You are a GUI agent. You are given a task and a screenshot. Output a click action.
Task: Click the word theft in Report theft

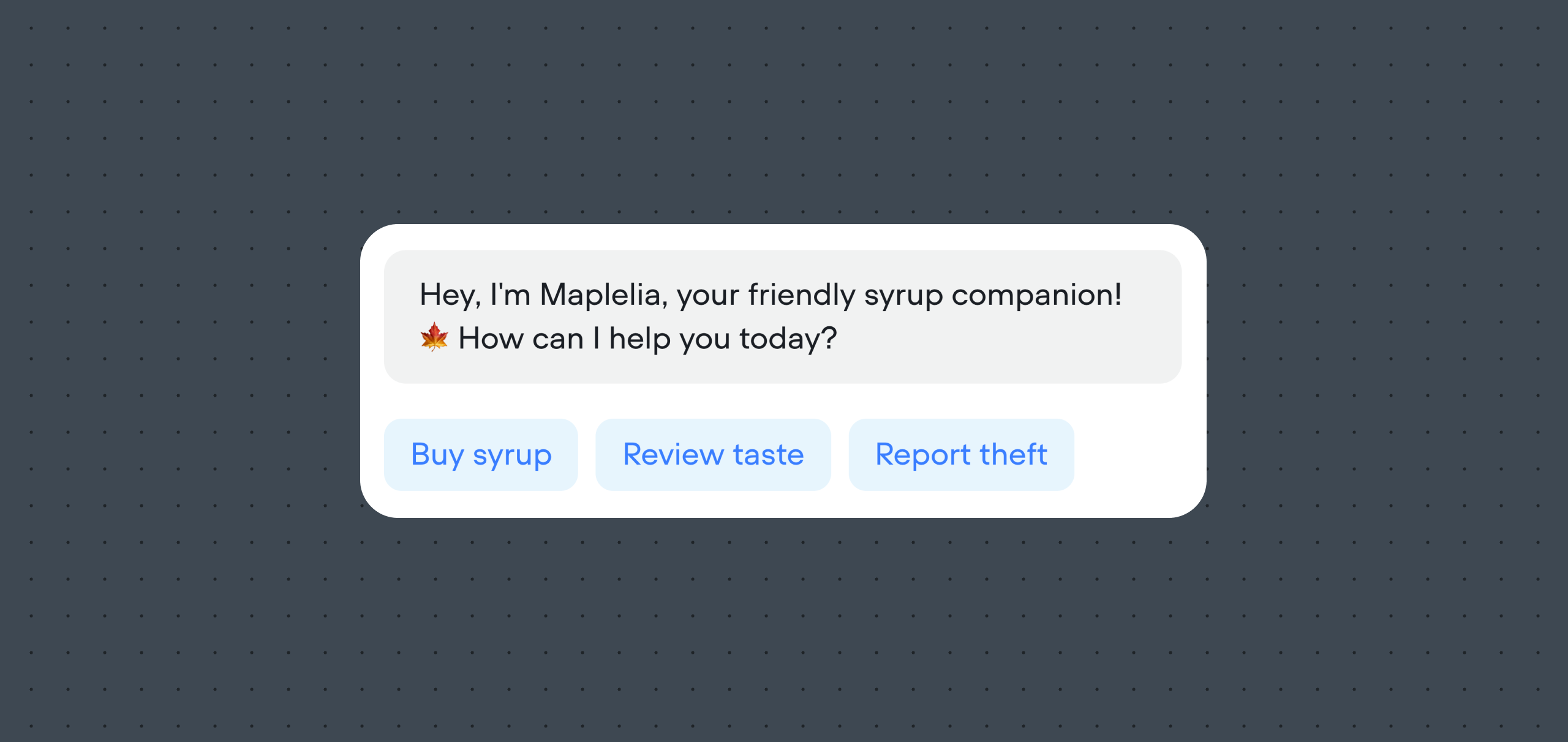(x=1013, y=454)
